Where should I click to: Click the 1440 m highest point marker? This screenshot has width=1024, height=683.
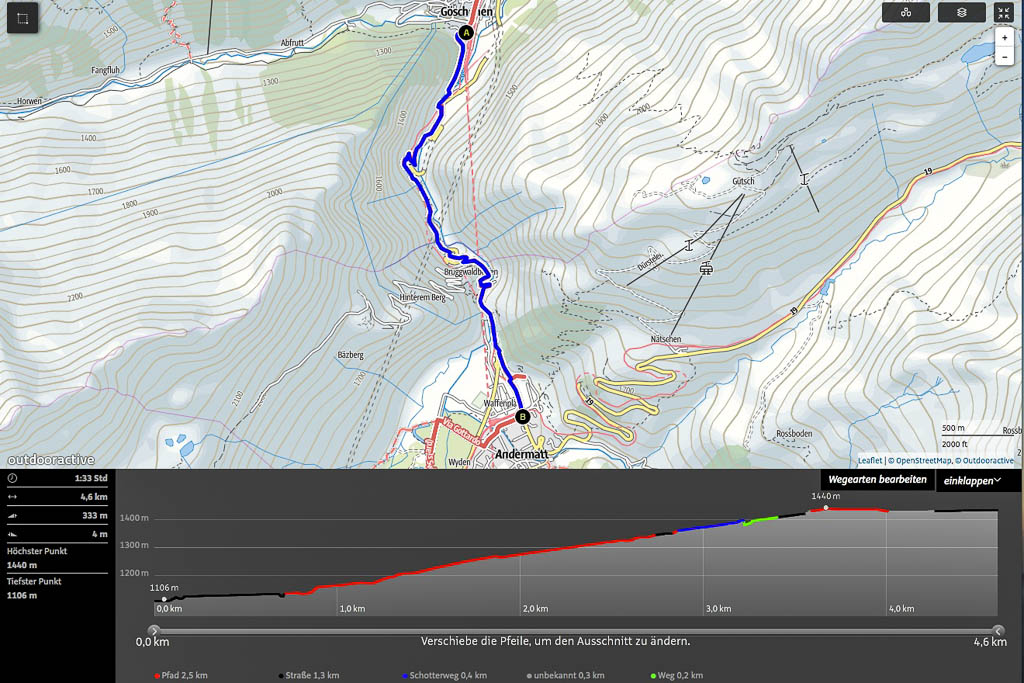[x=826, y=507]
